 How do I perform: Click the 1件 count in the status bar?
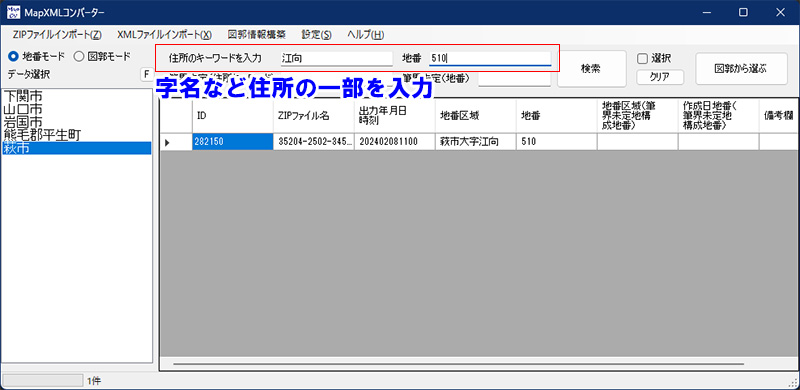point(94,381)
